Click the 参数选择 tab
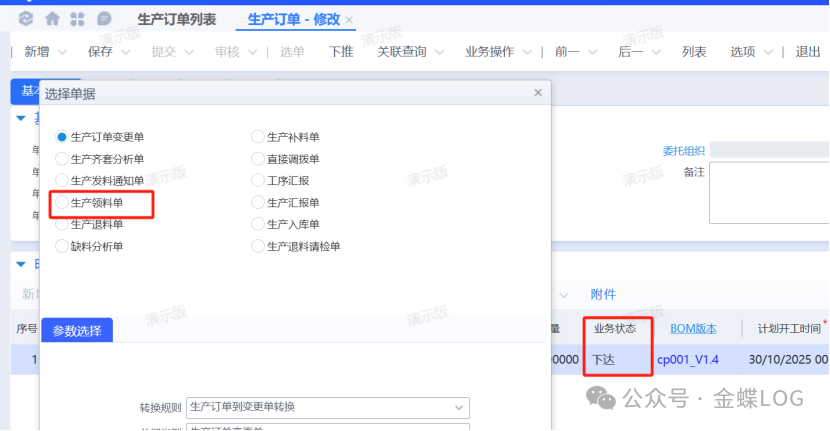The image size is (830, 431). coord(77,330)
